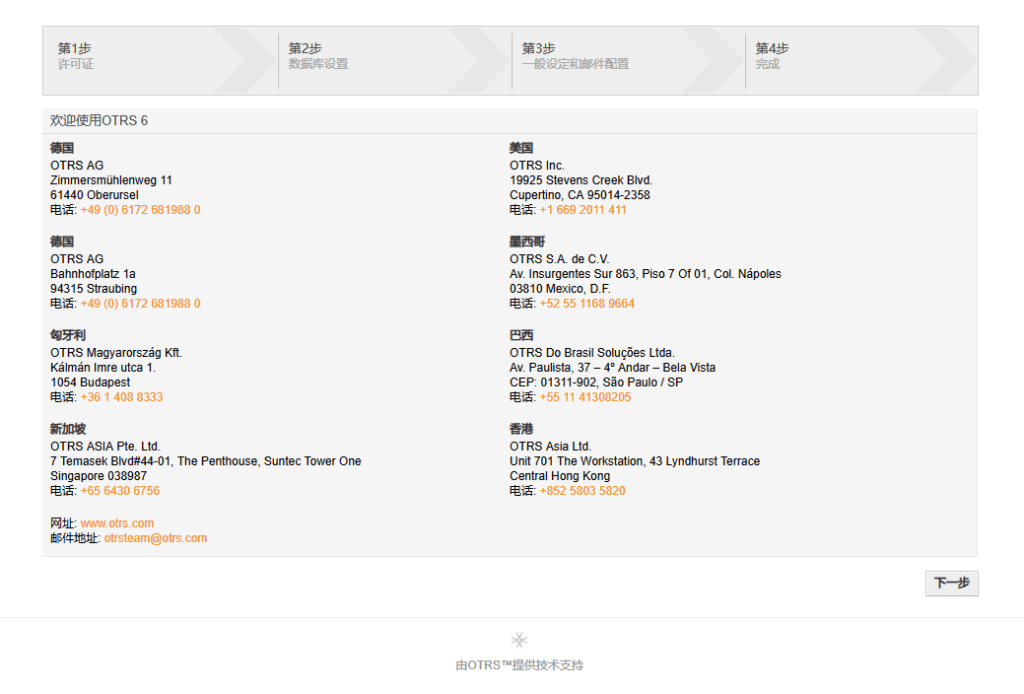Image resolution: width=1024 pixels, height=694 pixels.
Task: Click the Cupertino, CA 95014-2358 line
Action: click(x=580, y=195)
